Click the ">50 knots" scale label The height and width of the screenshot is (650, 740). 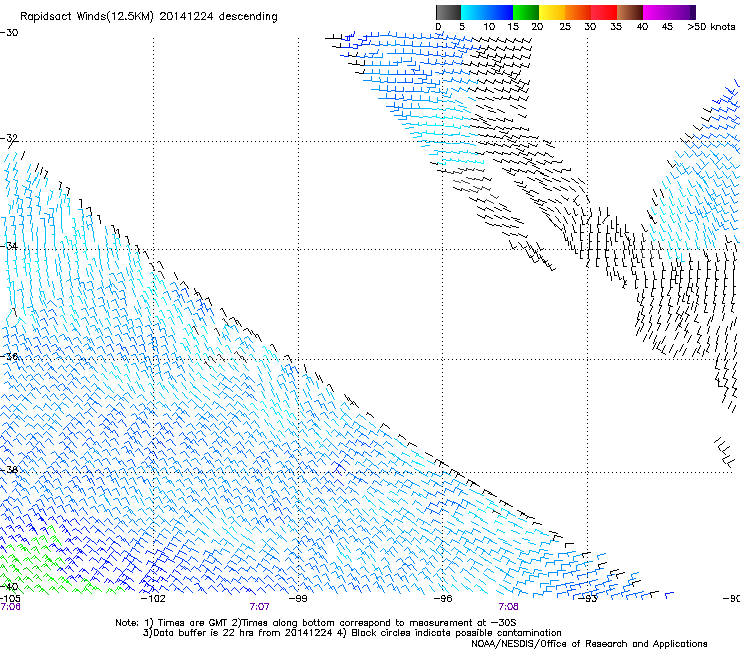[x=711, y=27]
